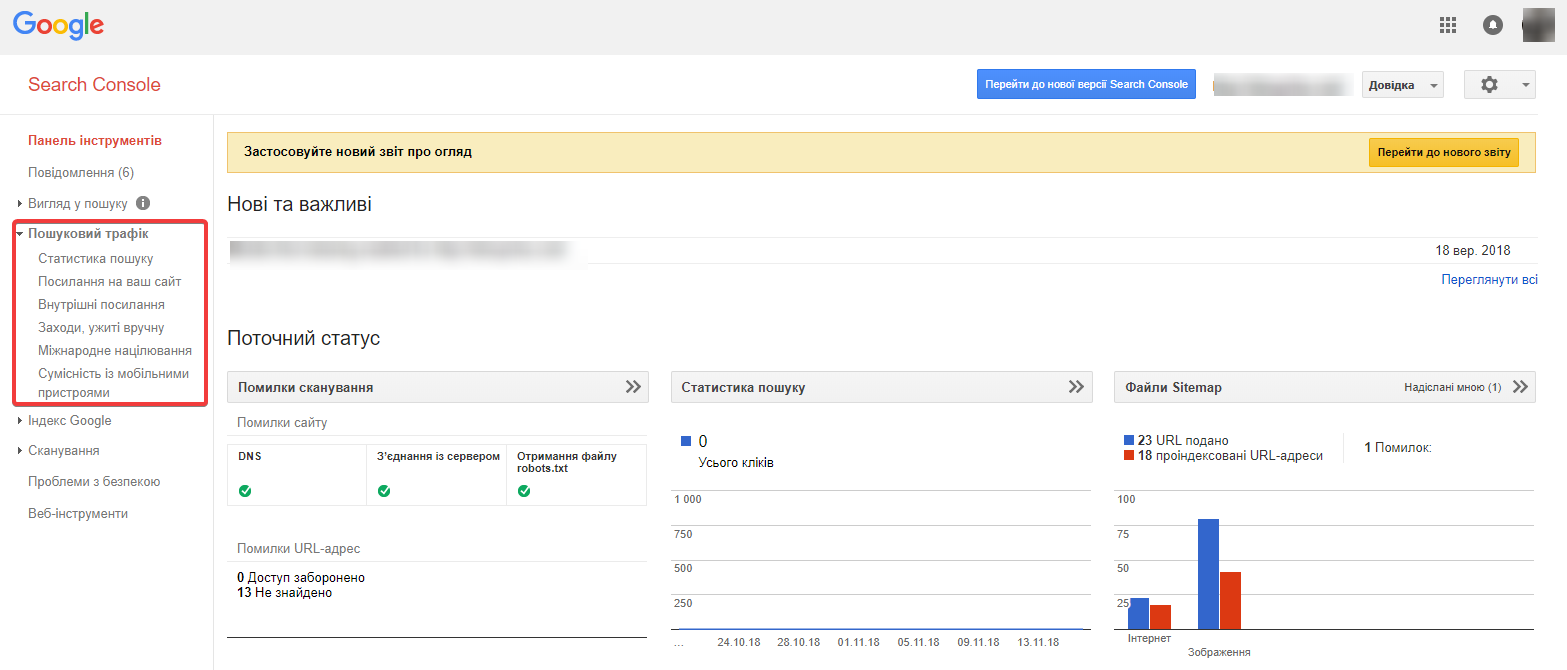The height and width of the screenshot is (670, 1567).
Task: Open Веб-інструменти in the sidebar
Action: [x=78, y=514]
